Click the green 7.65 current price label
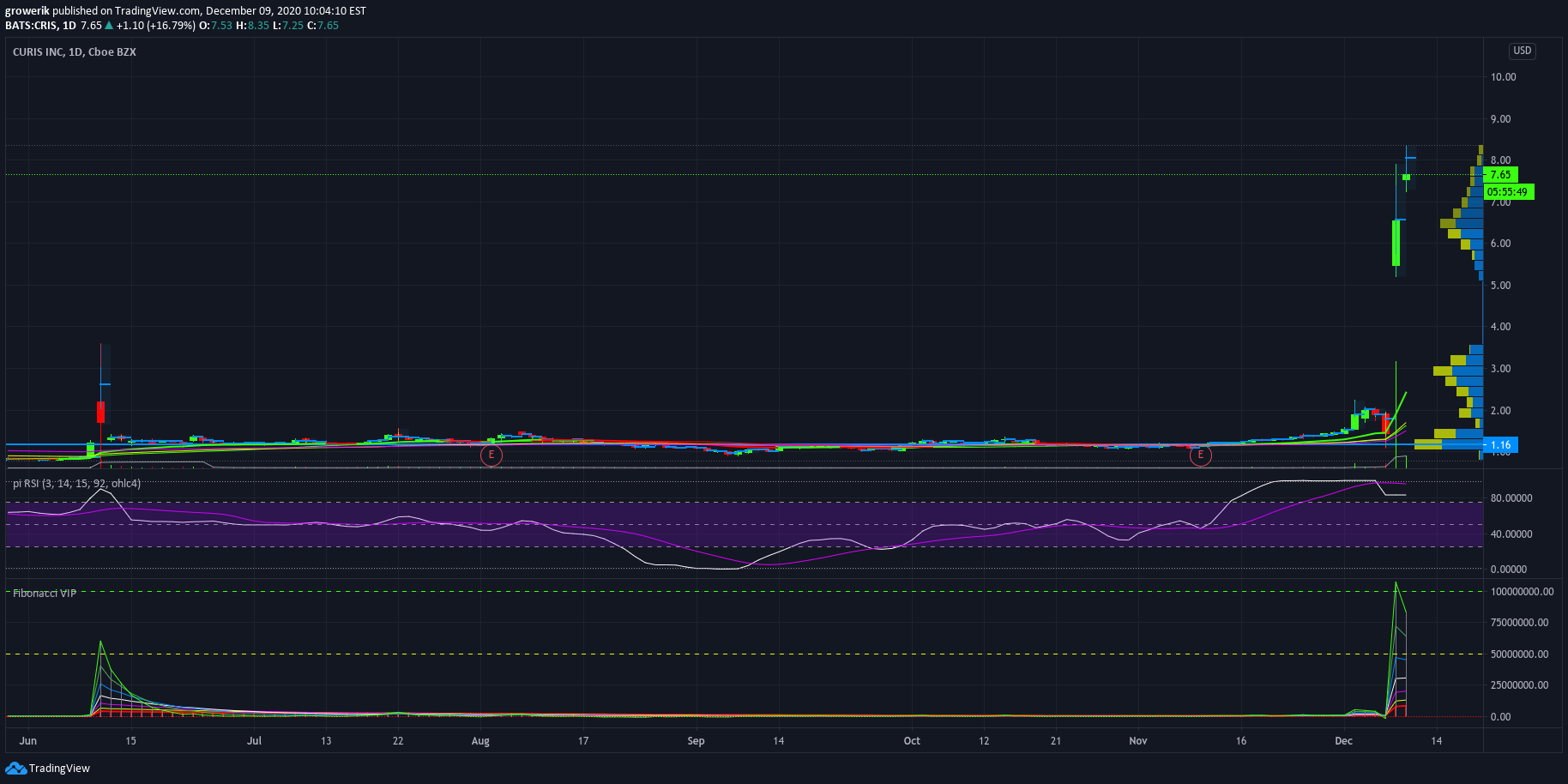Viewport: 1568px width, 784px height. 1500,174
